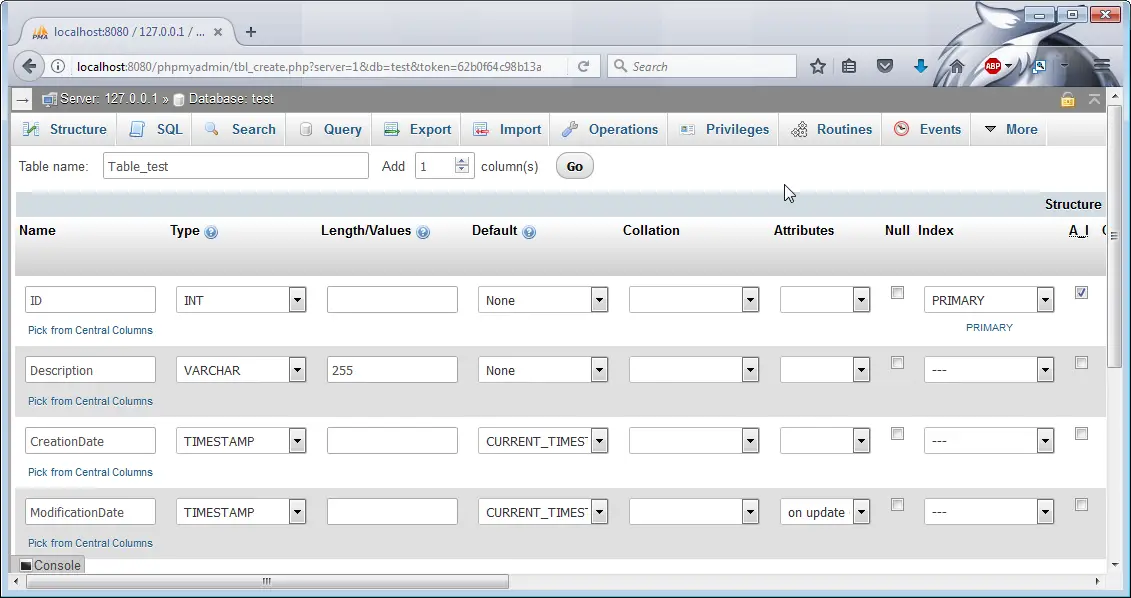The image size is (1131, 598).
Task: Go to the home page icon
Action: [x=956, y=66]
